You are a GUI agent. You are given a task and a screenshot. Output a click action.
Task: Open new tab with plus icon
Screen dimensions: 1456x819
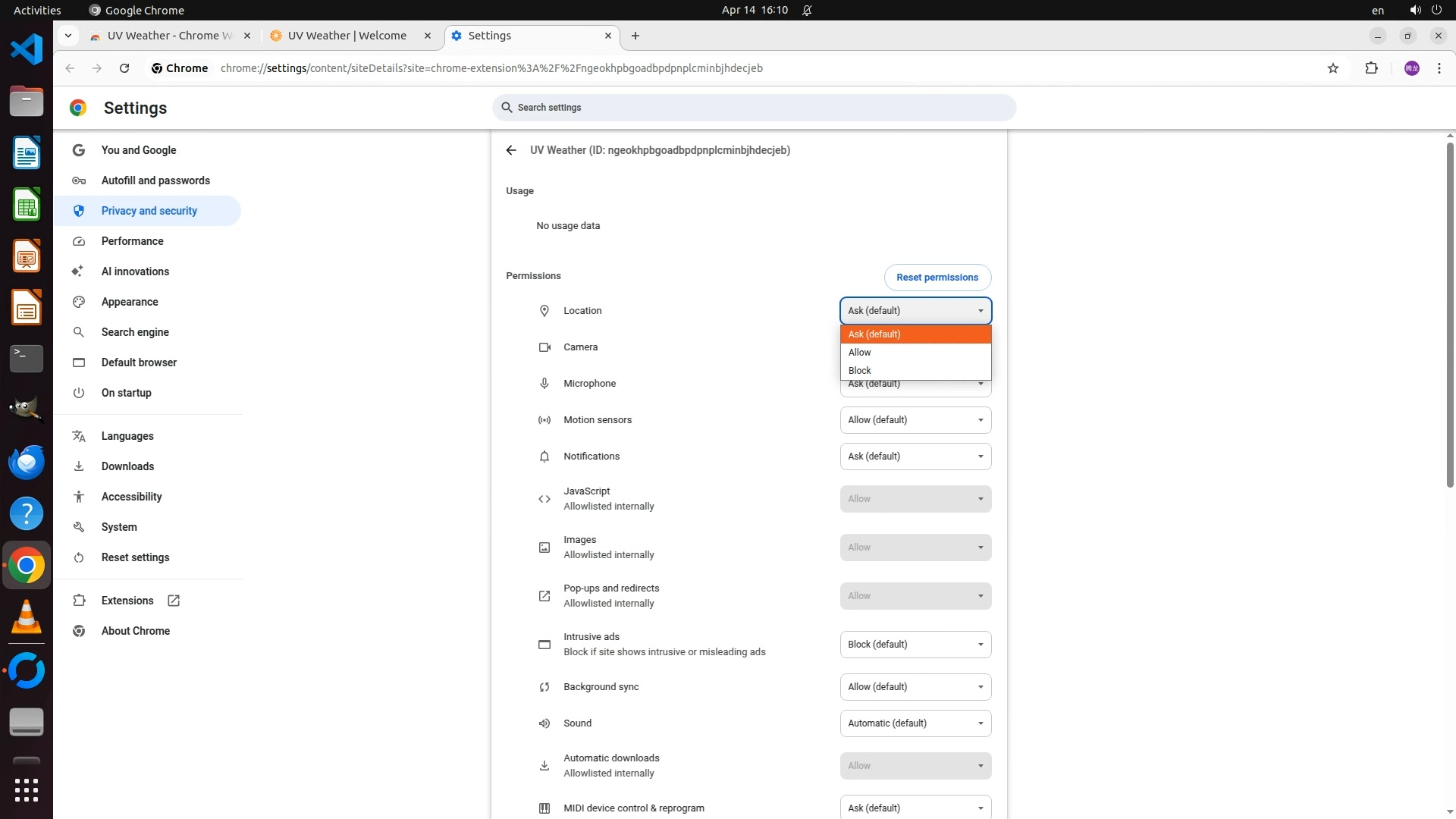point(635,36)
